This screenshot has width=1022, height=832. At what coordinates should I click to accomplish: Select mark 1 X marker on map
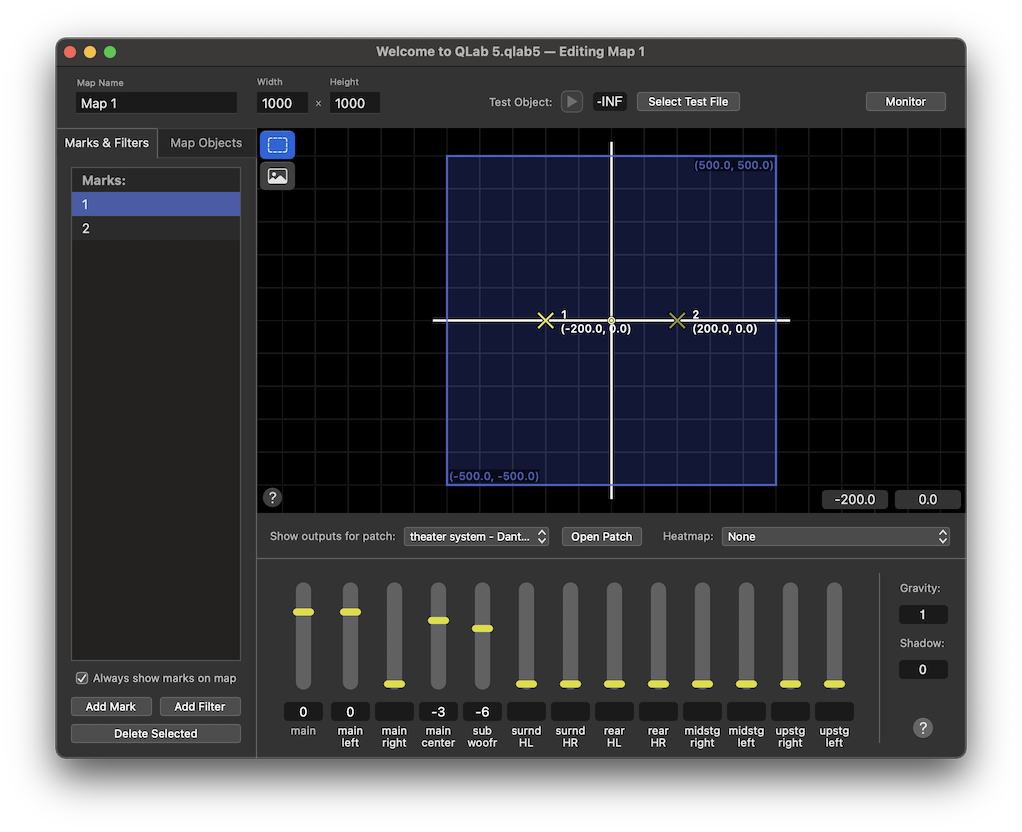(545, 320)
